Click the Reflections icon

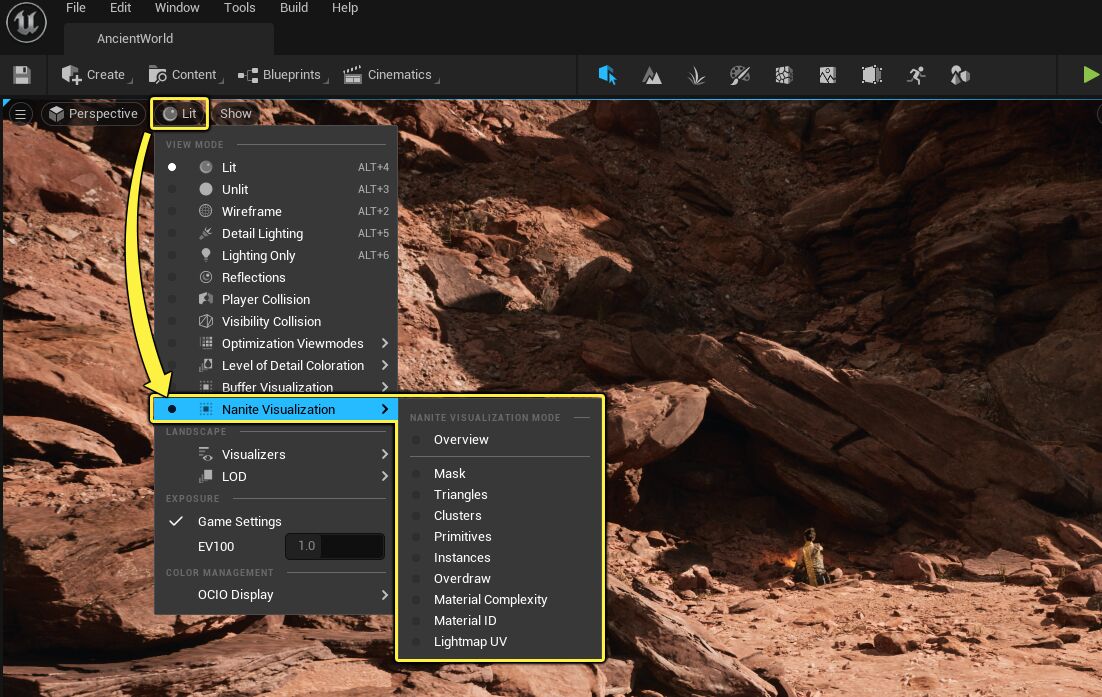click(x=206, y=277)
